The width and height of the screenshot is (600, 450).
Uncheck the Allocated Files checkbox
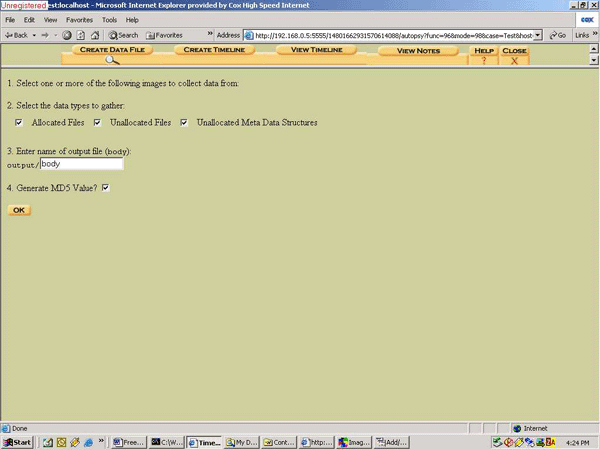point(20,123)
